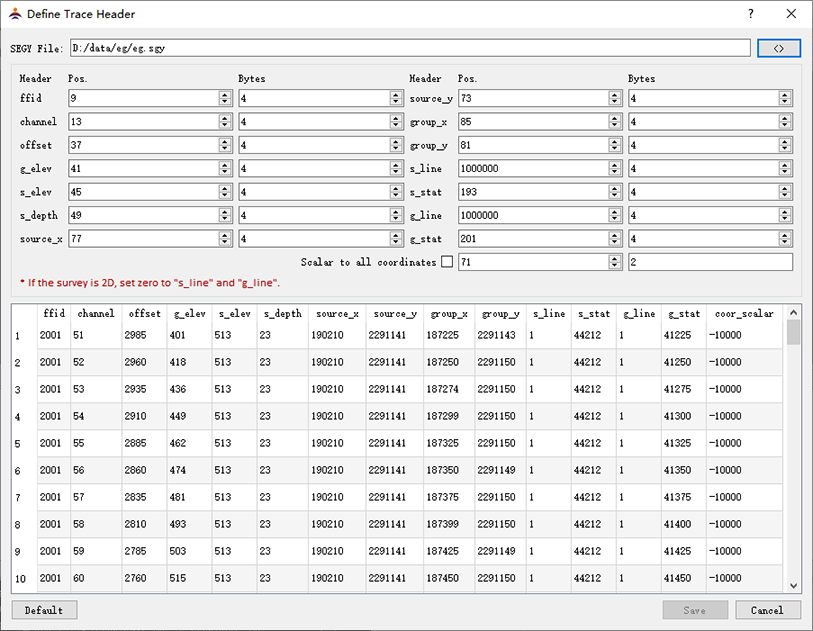This screenshot has height=631, width=813.
Task: Select the coor_scalar column header
Action: (744, 313)
